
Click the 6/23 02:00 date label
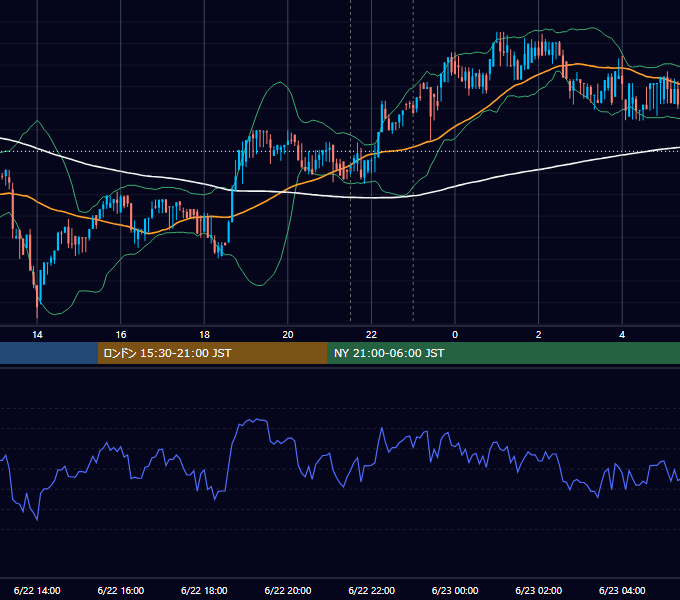pyautogui.click(x=539, y=590)
